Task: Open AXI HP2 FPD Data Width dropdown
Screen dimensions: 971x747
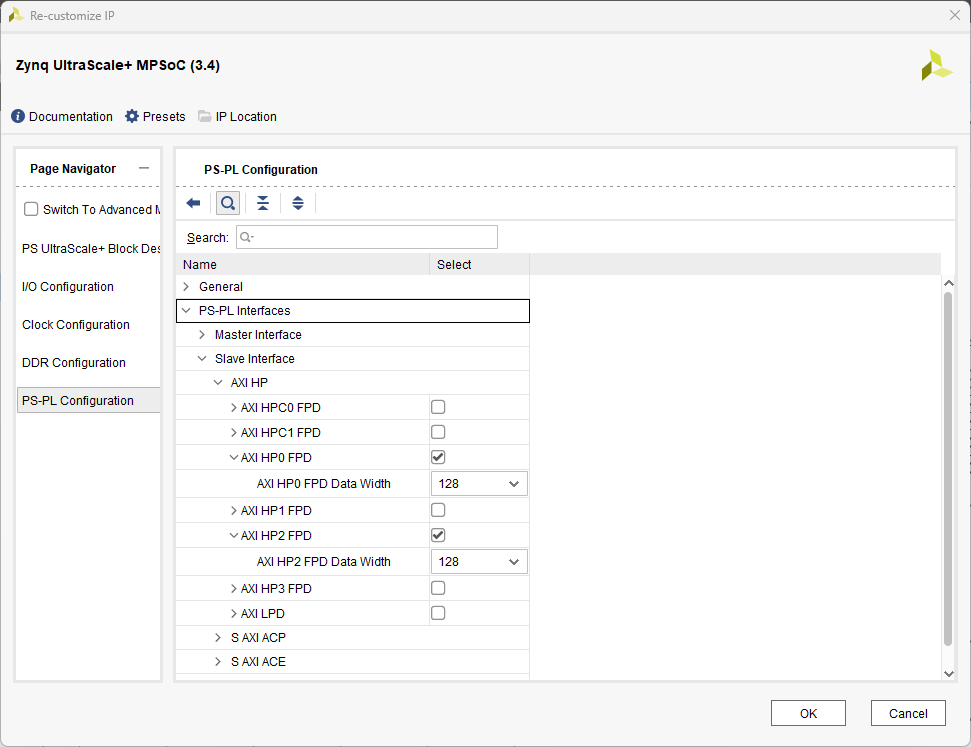Action: 479,562
